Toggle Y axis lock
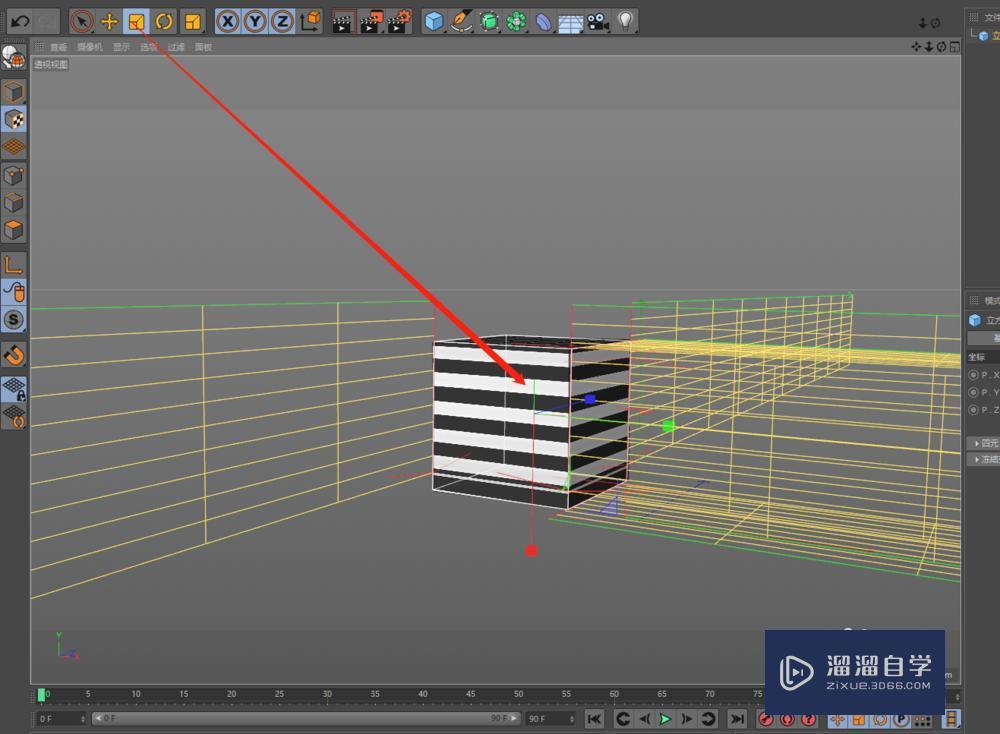Viewport: 1000px width, 734px height. [x=255, y=22]
